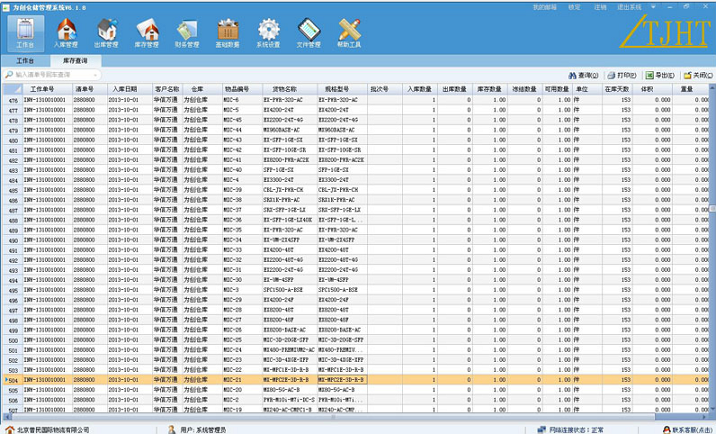The height and width of the screenshot is (434, 716).
Task: Click the horizontal scrollbar thumb
Action: (x=332, y=417)
